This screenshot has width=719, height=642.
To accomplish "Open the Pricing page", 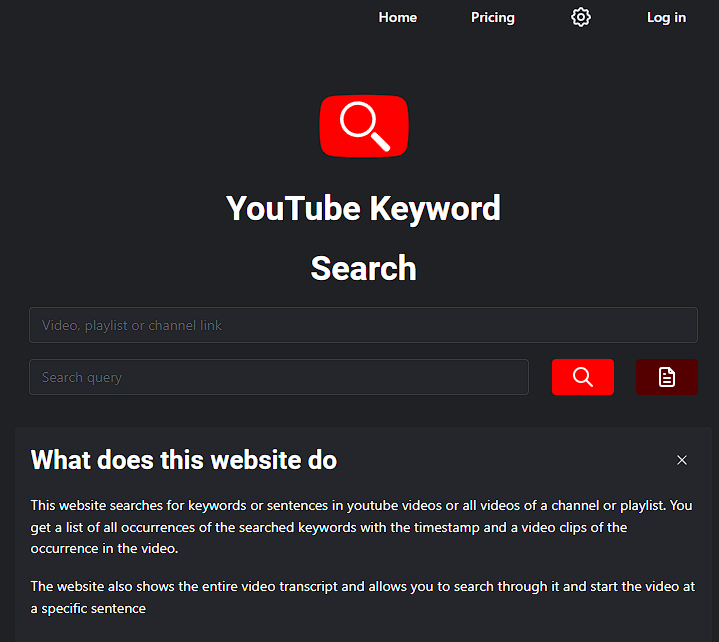I will [492, 17].
